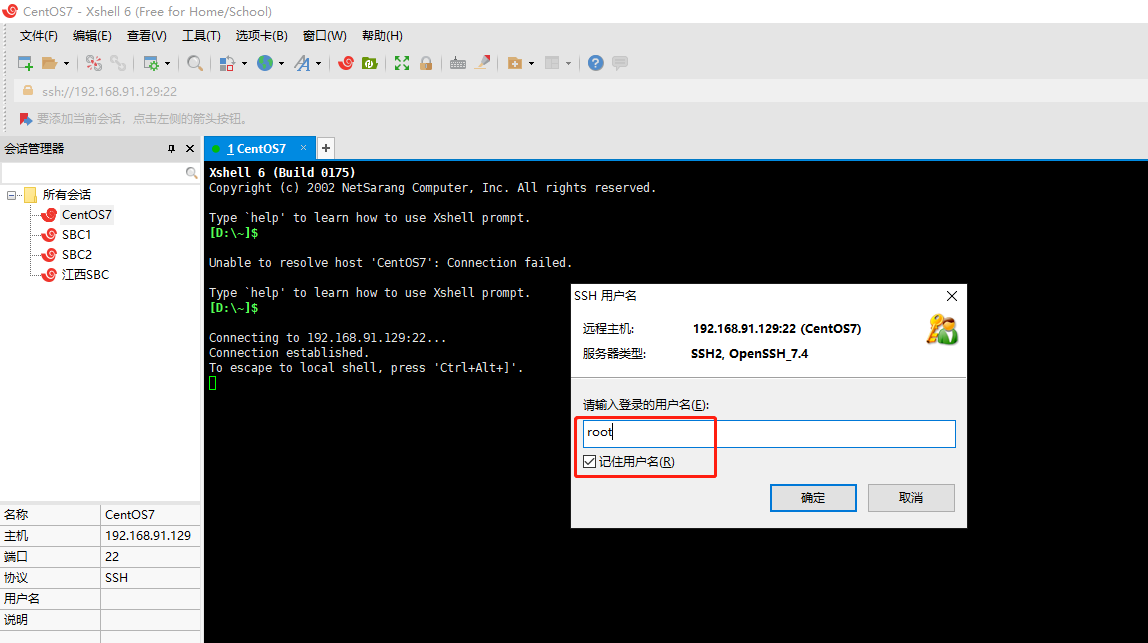
Task: Click the 确定 button
Action: 813,498
